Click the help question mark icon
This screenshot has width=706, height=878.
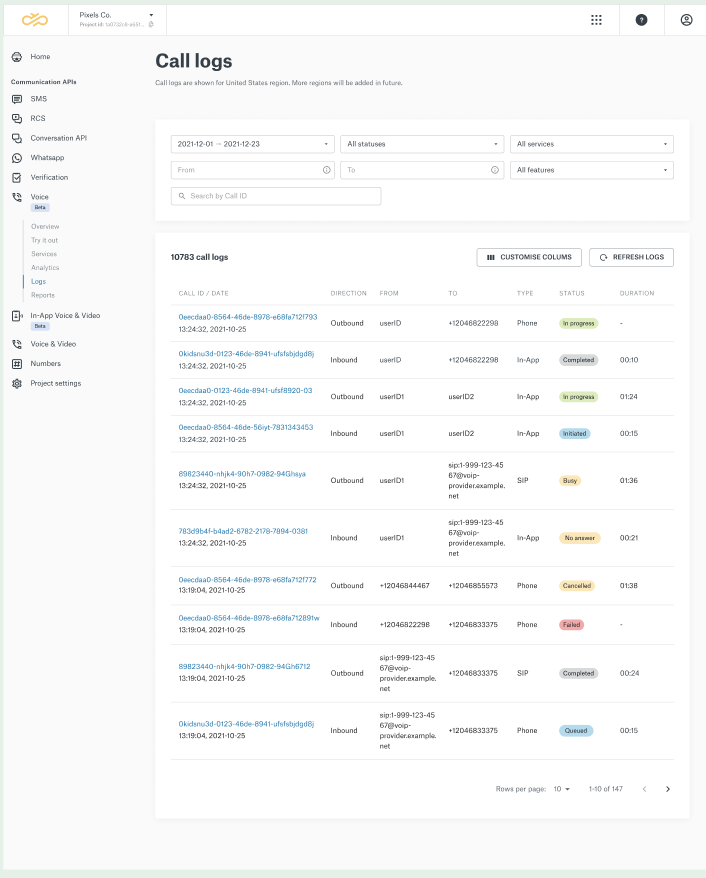[641, 19]
